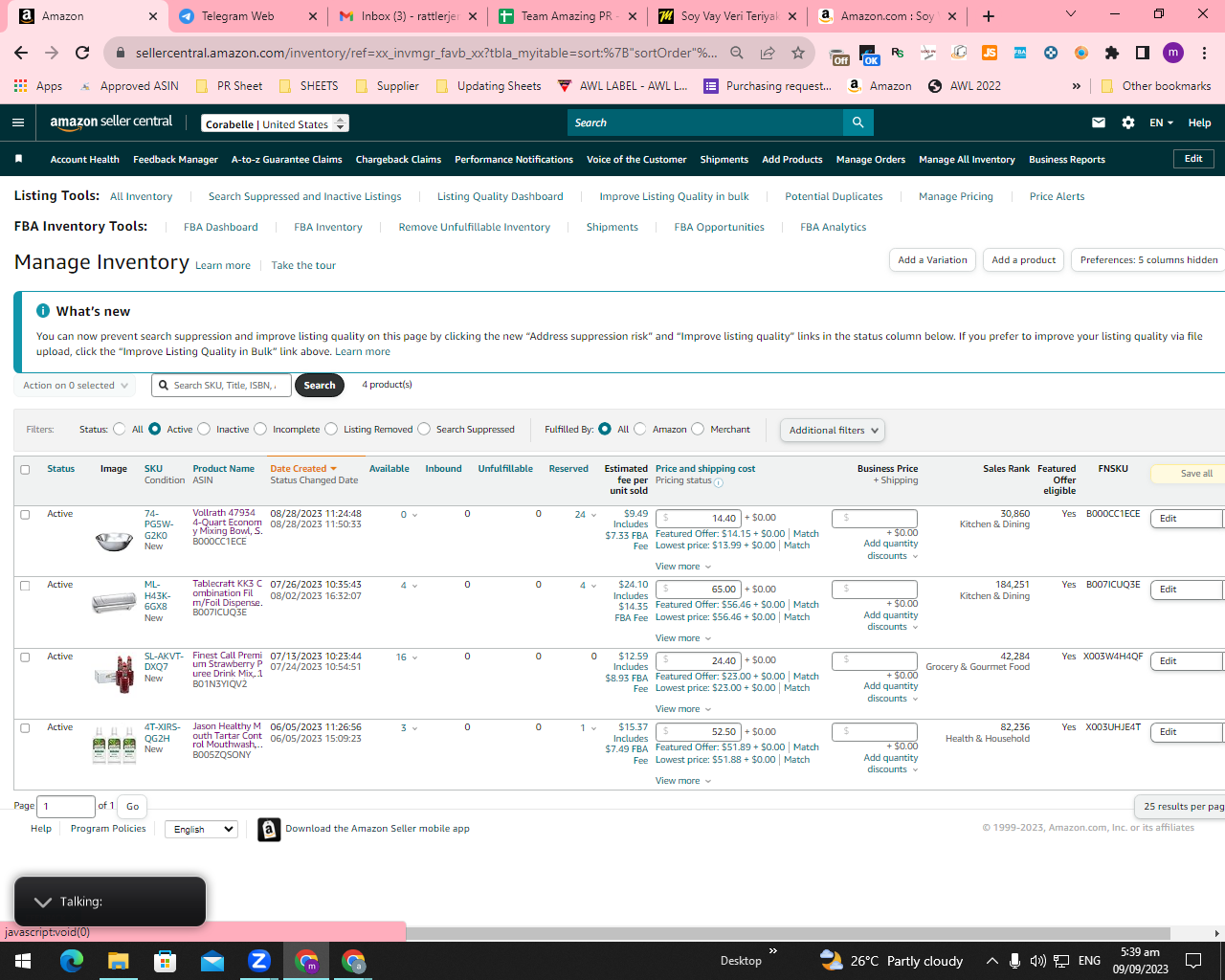Click the zoom magnifier icon in address bar
This screenshot has width=1225, height=980.
pos(737,53)
